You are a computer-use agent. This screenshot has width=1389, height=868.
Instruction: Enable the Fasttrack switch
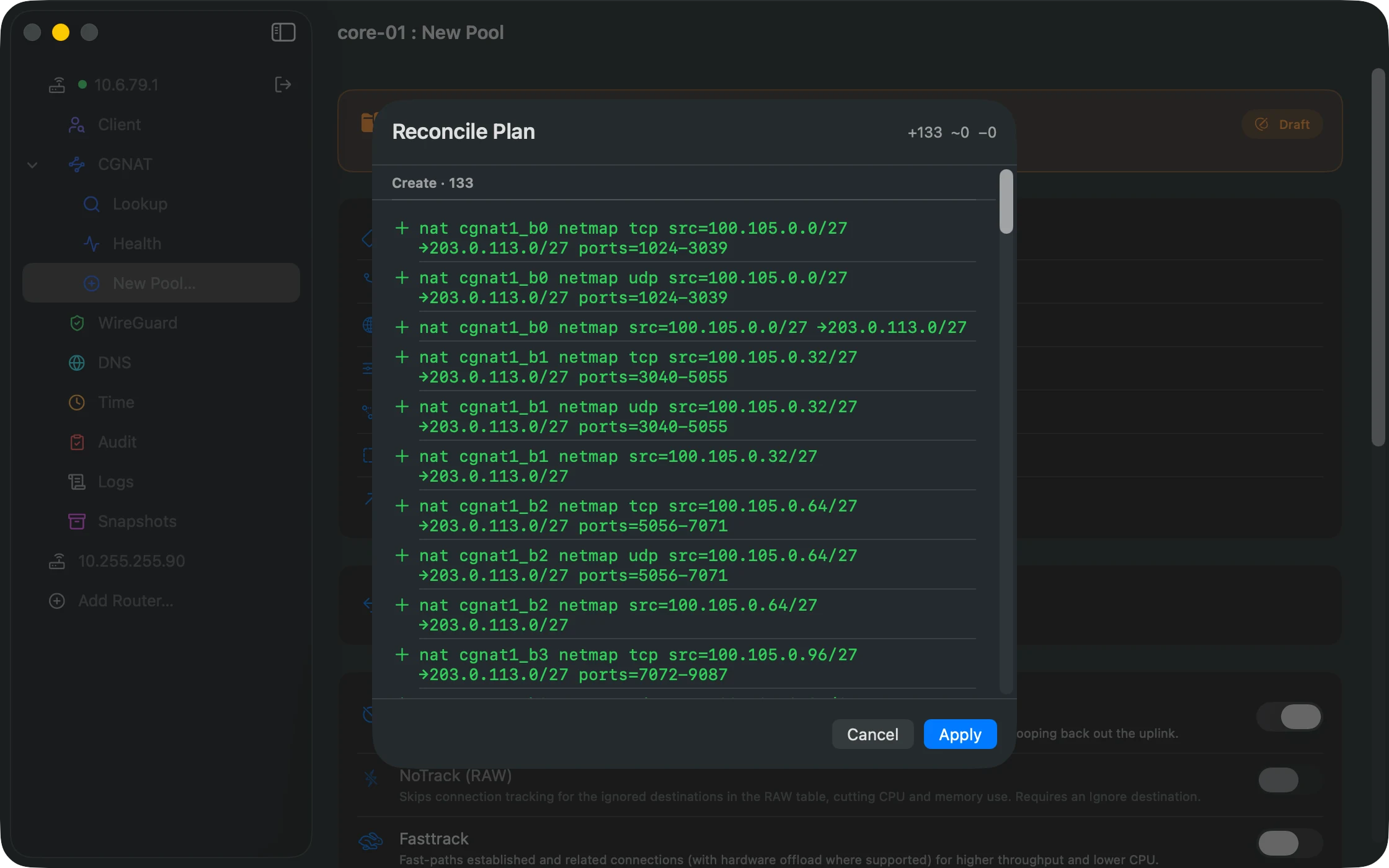click(1289, 843)
